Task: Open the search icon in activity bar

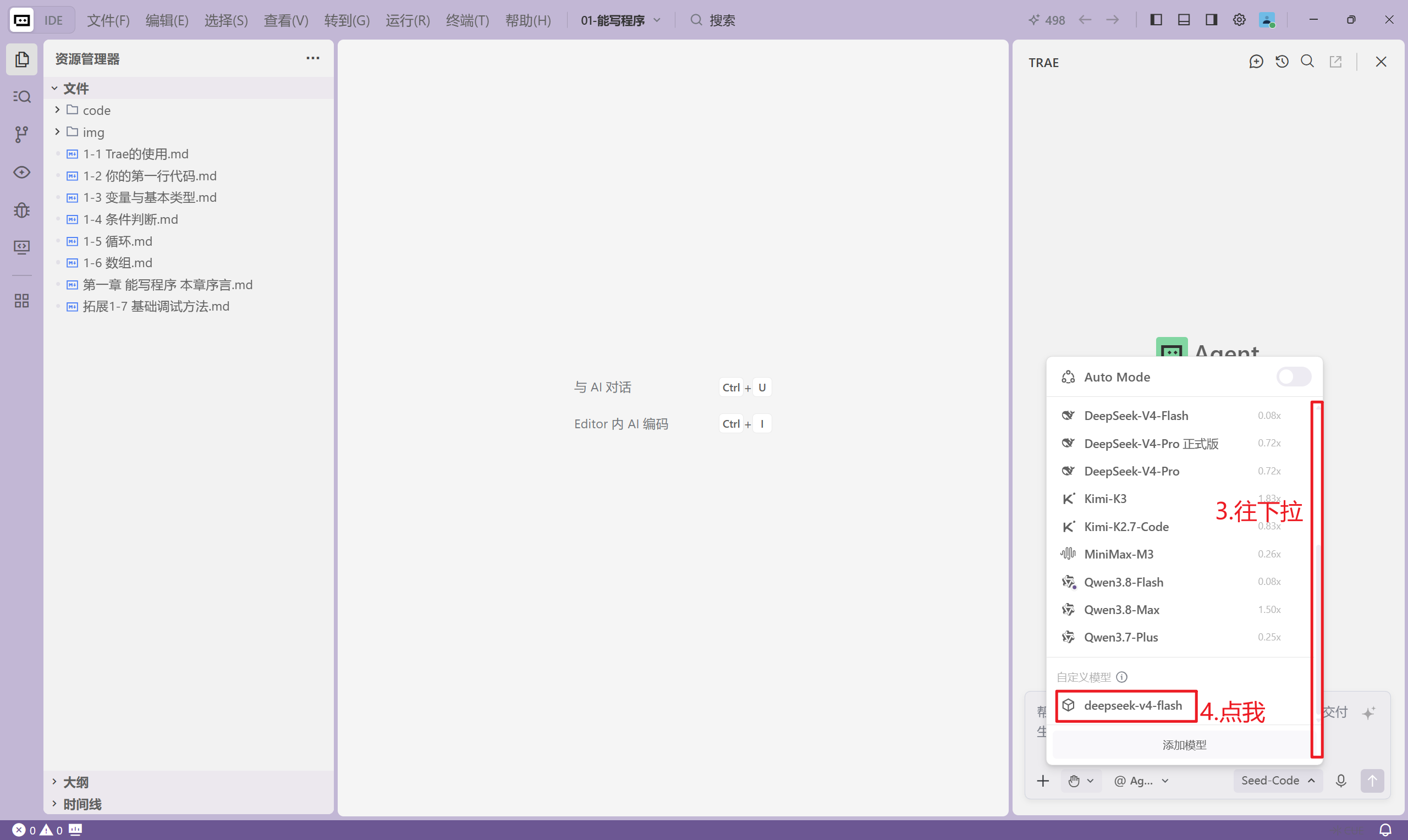Action: tap(21, 97)
